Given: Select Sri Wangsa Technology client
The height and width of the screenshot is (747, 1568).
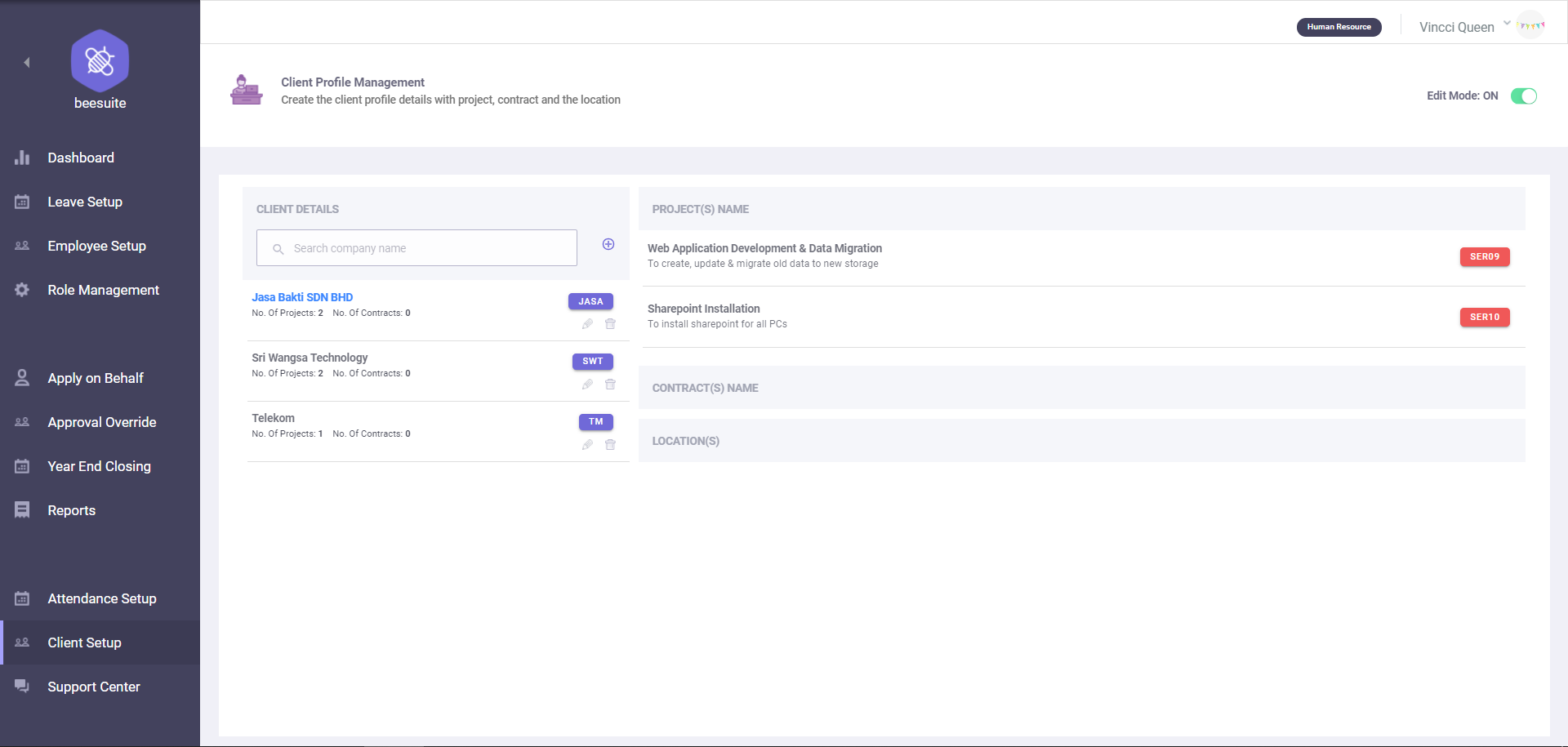Looking at the screenshot, I should pyautogui.click(x=310, y=358).
